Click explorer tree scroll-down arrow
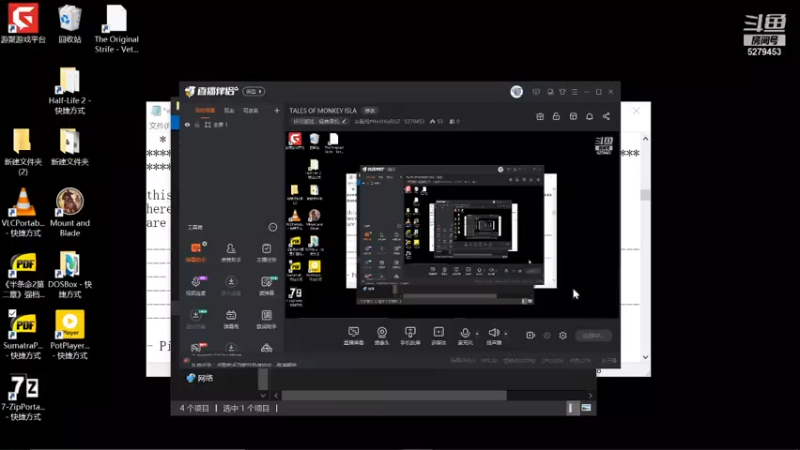 click(x=263, y=395)
